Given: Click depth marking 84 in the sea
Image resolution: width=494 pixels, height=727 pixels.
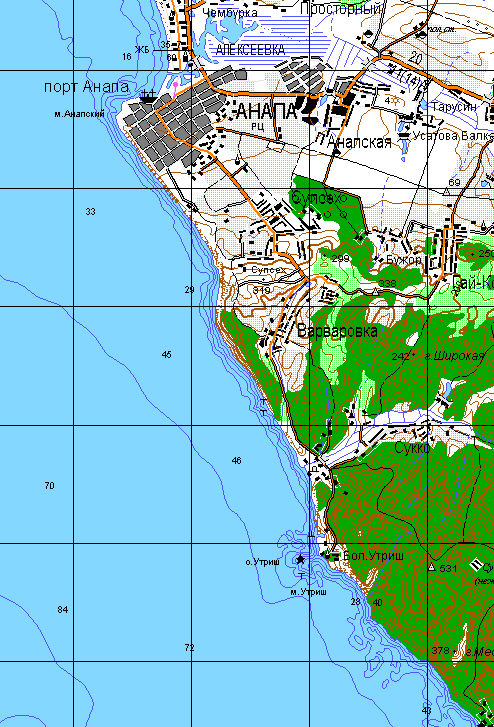Looking at the screenshot, I should pyautogui.click(x=63, y=610).
